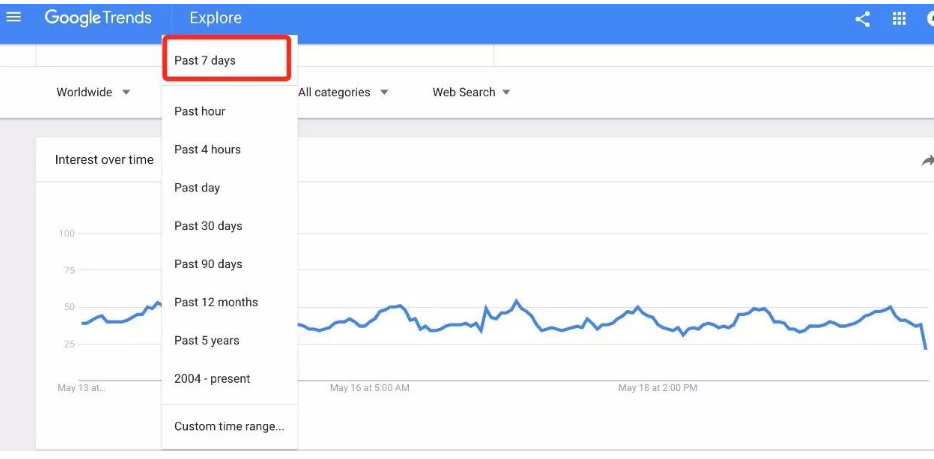This screenshot has width=934, height=459.
Task: Click the Google Trends logo
Action: pyautogui.click(x=98, y=18)
